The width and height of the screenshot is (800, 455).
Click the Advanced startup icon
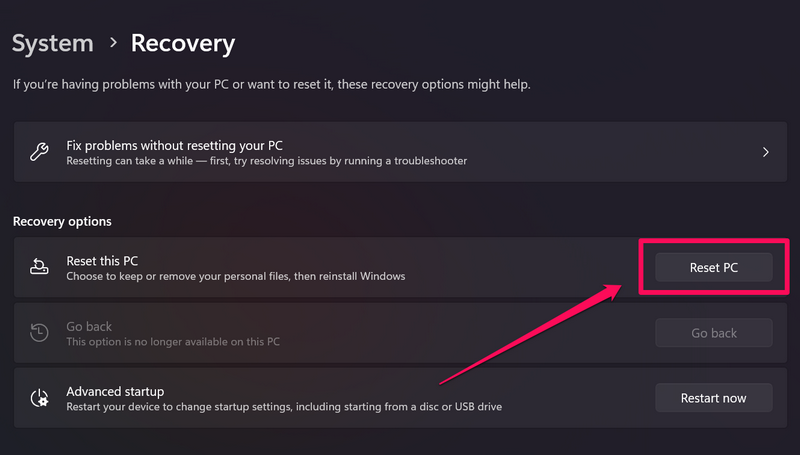point(39,398)
